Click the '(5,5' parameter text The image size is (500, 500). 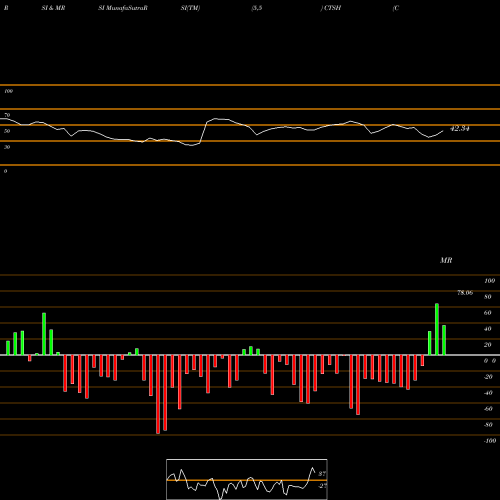257,8
